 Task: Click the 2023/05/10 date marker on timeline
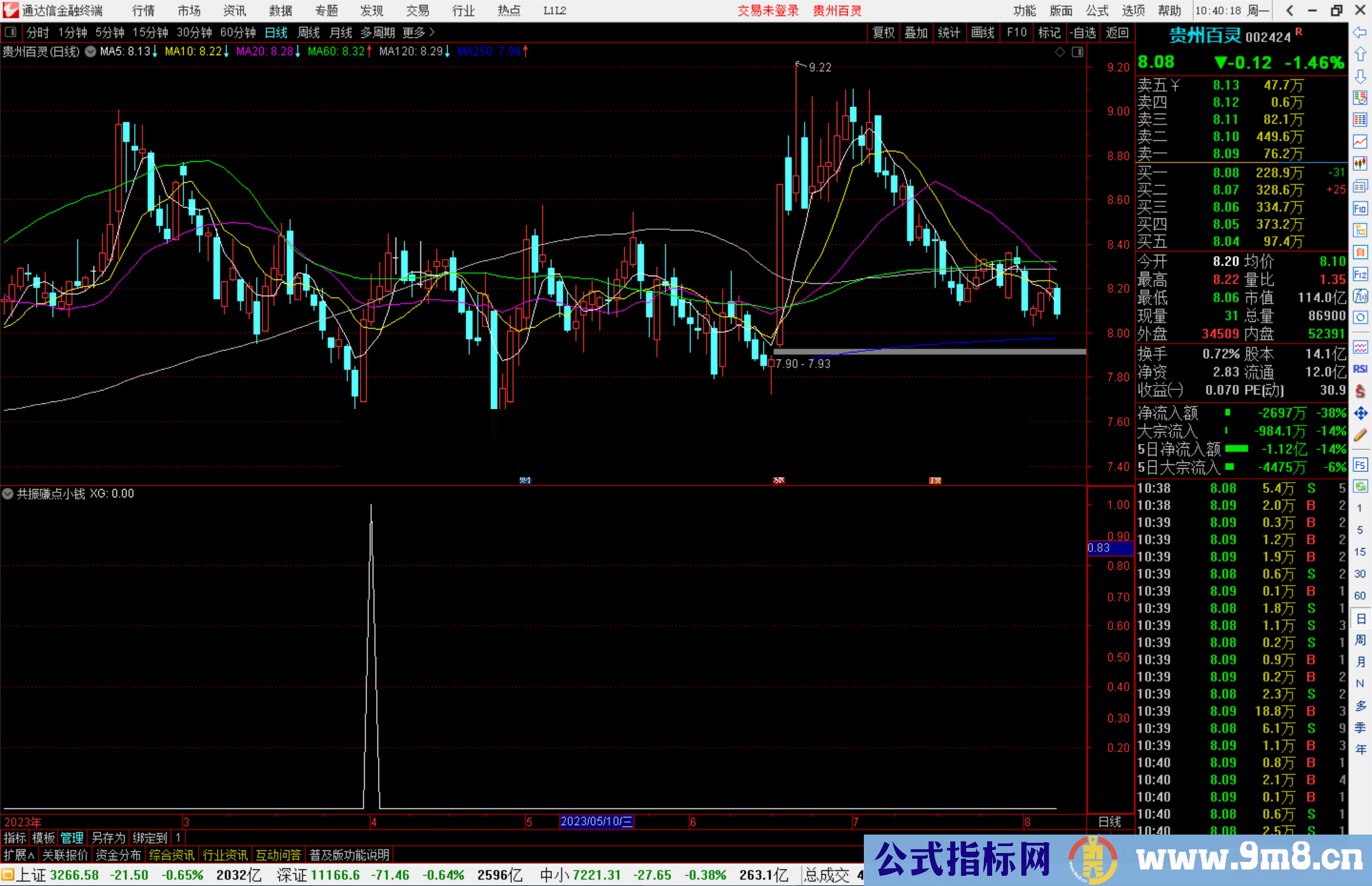click(x=596, y=821)
